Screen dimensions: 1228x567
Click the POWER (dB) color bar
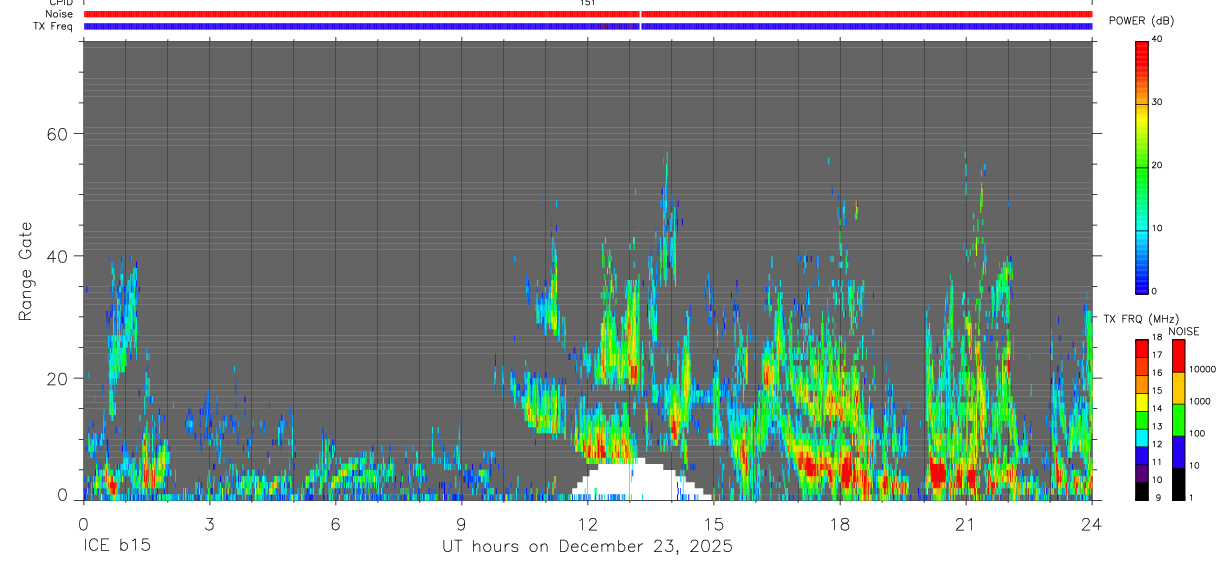(x=1142, y=165)
